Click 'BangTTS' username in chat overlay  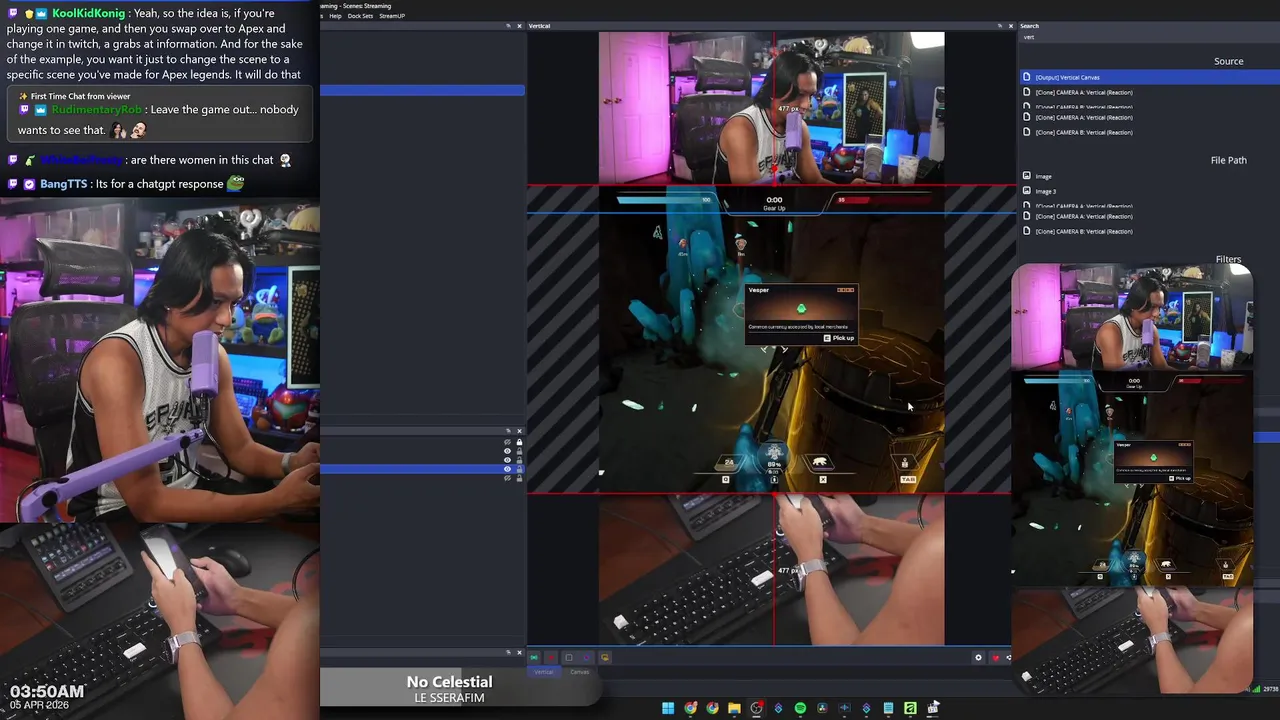tap(63, 184)
